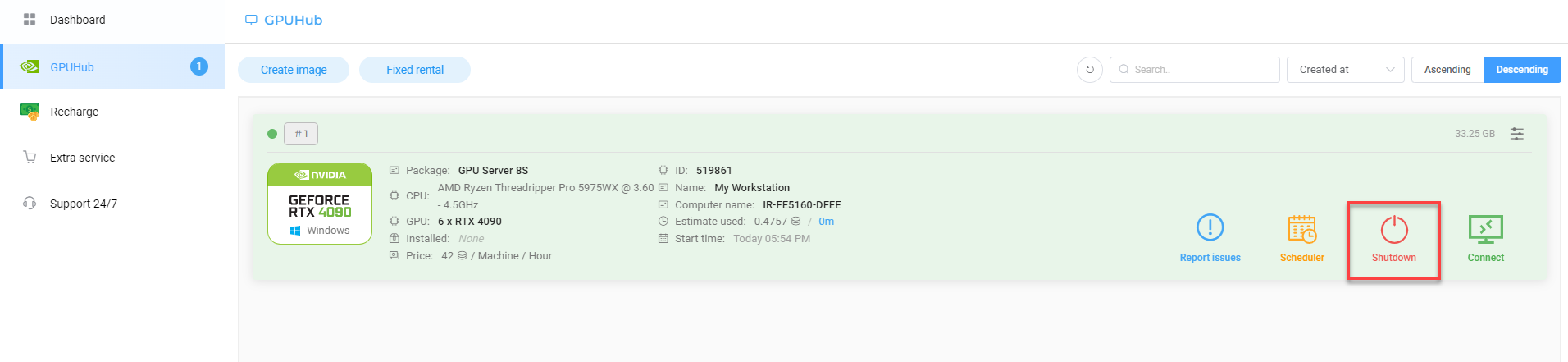Click the Create image button
The width and height of the screenshot is (1568, 362).
[294, 70]
